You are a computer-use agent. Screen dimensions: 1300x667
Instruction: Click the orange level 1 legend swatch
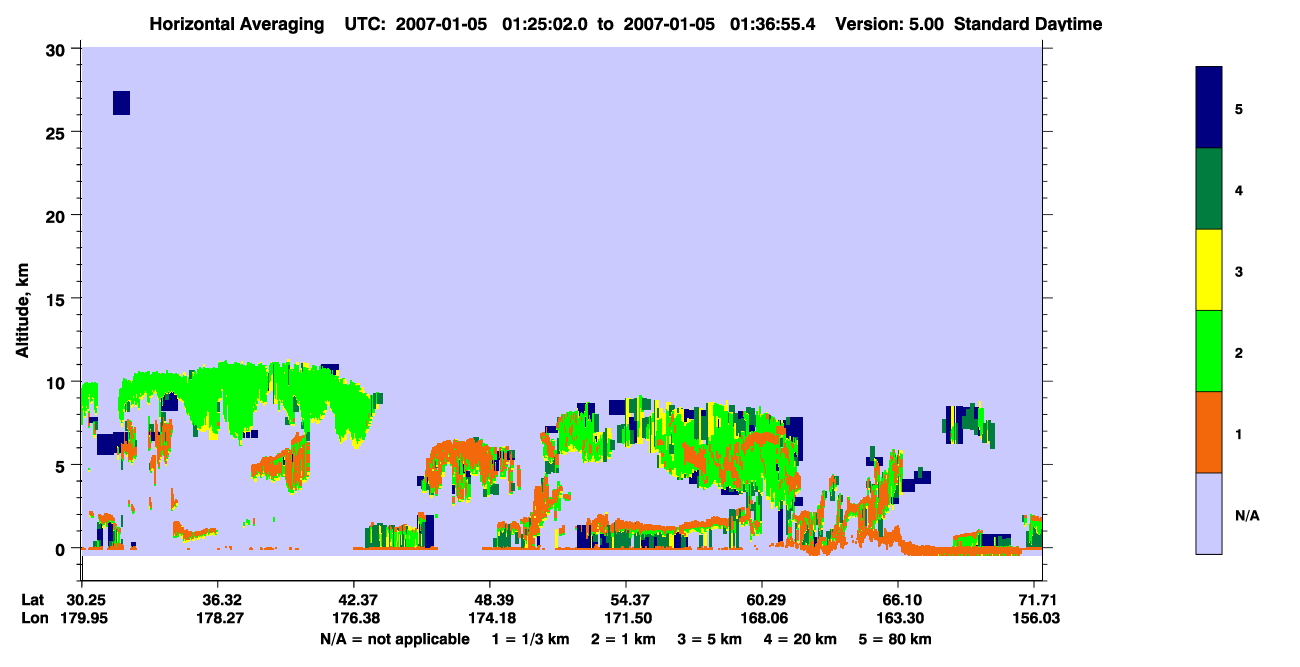pos(1209,432)
